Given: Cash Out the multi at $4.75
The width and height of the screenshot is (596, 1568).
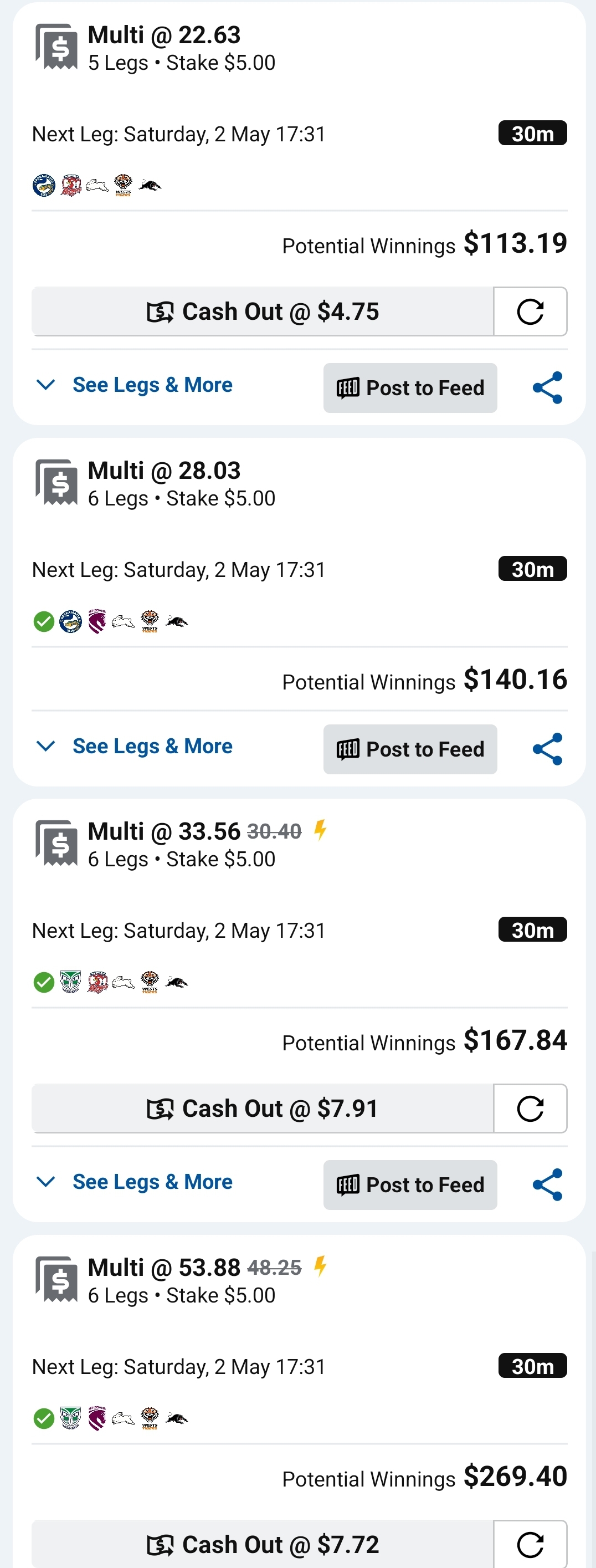Looking at the screenshot, I should click(263, 311).
